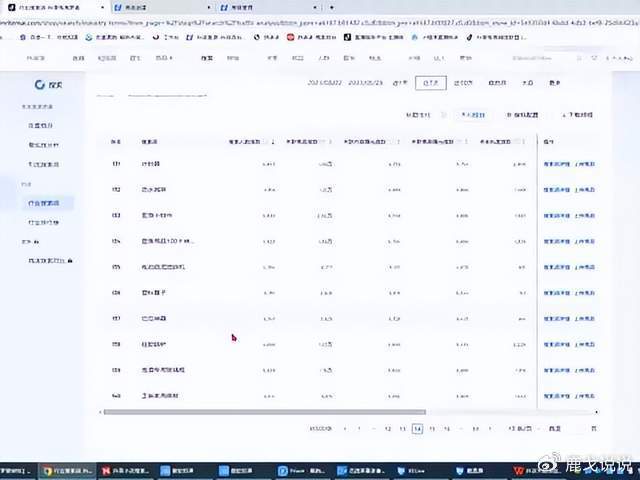Screen dimensions: 640x480
Task: Click 上传商品 link for row 140
Action: 586,397
